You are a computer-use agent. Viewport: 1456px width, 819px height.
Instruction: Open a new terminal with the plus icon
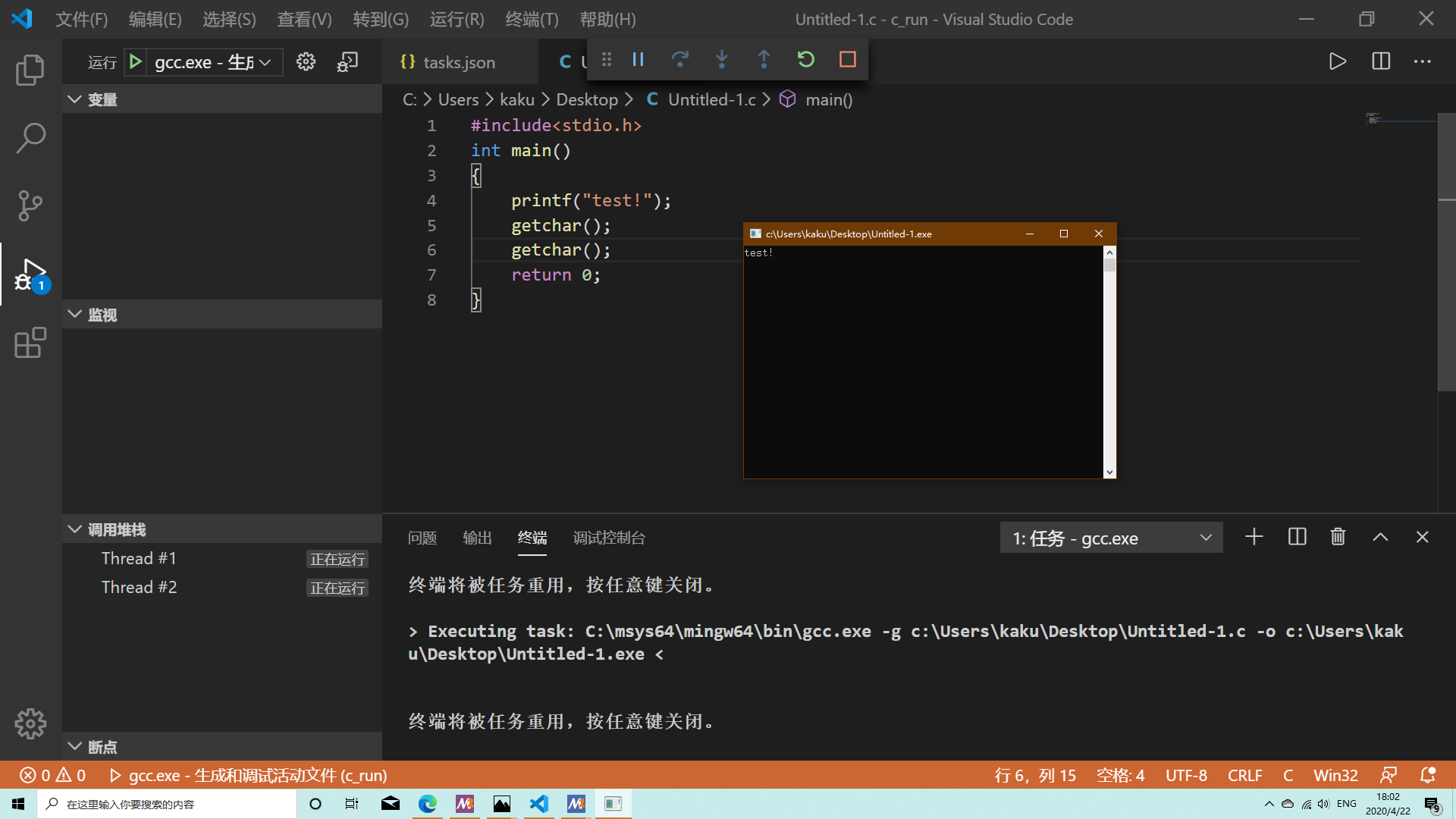(1254, 537)
